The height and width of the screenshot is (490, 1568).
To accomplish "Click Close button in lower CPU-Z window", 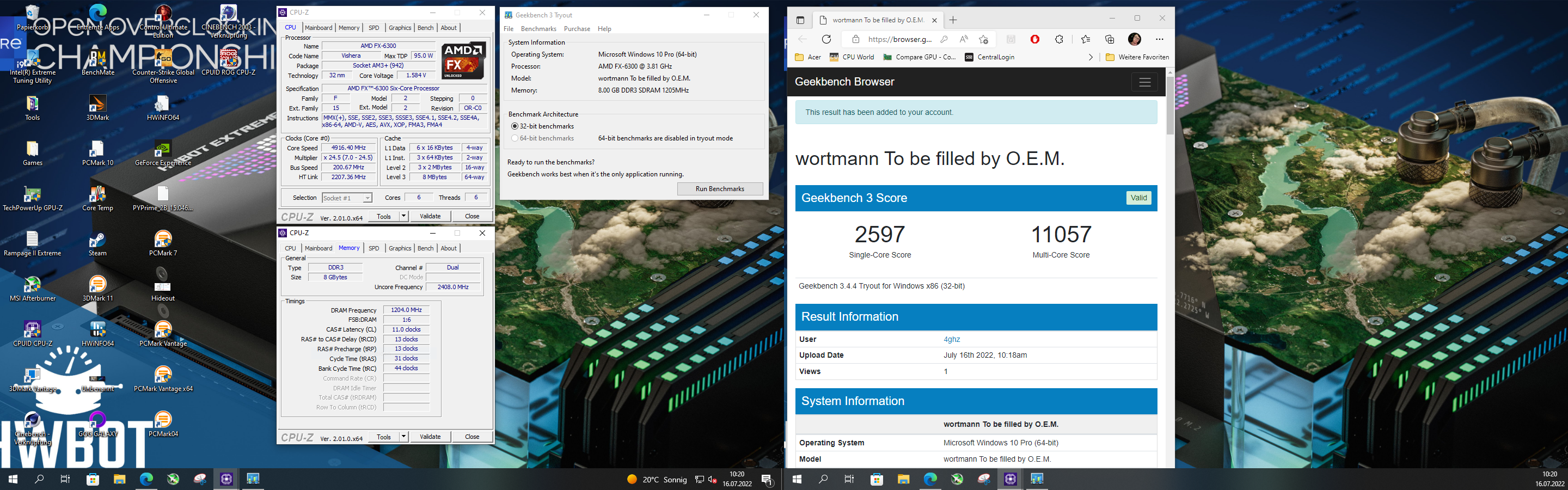I will click(x=471, y=437).
